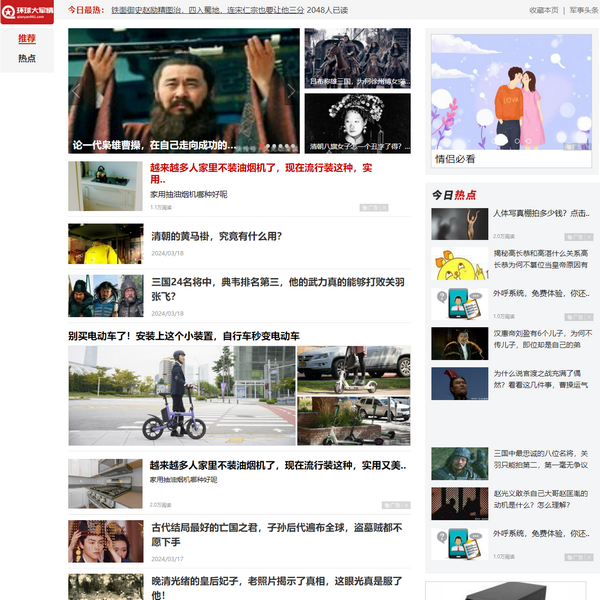Open the Cao Cao carousel image
The width and height of the screenshot is (600, 600).
pos(183,90)
